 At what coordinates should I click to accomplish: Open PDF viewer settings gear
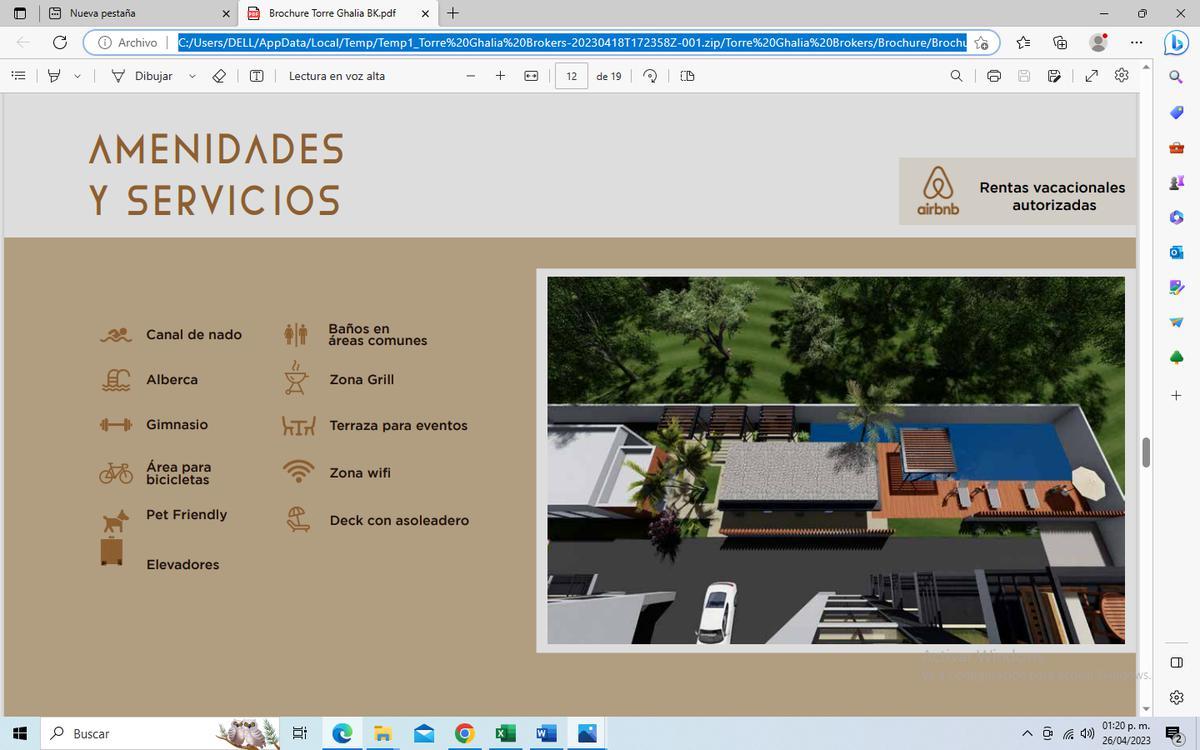[x=1122, y=76]
